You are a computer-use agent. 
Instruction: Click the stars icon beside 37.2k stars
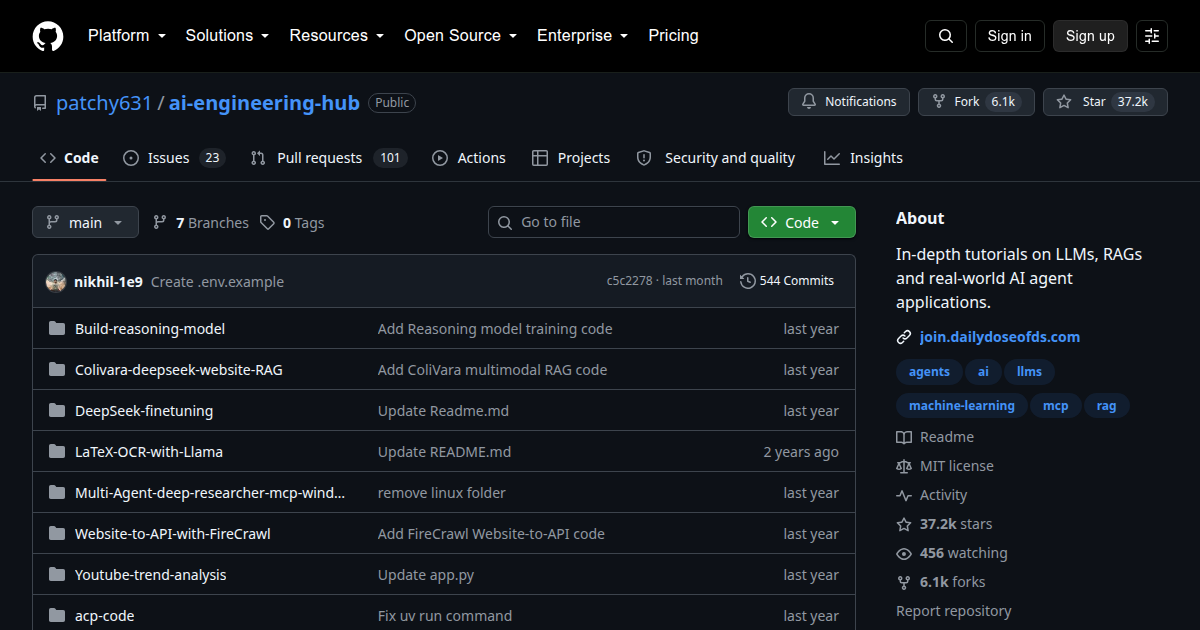[904, 524]
